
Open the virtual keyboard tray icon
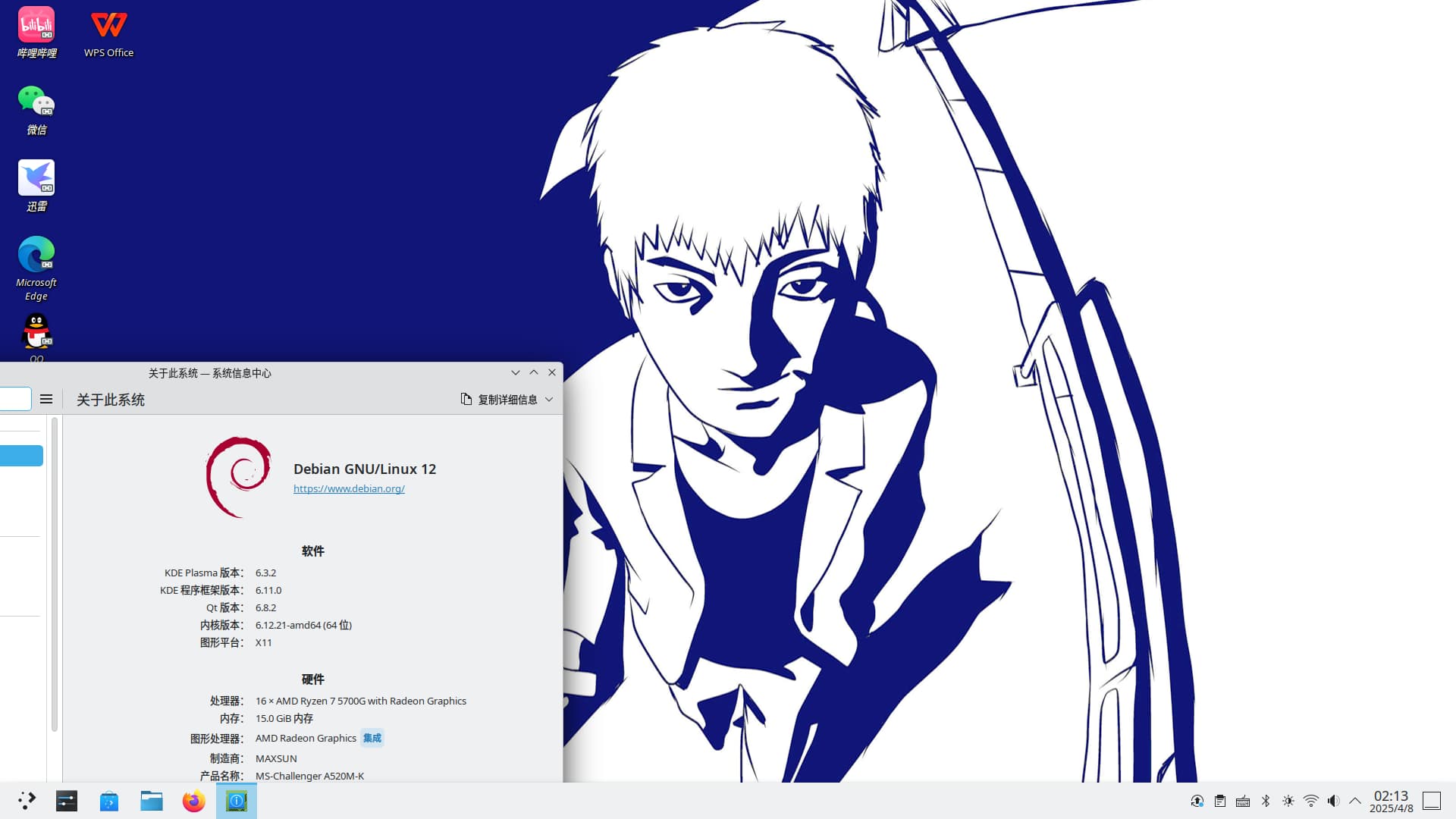(1243, 801)
